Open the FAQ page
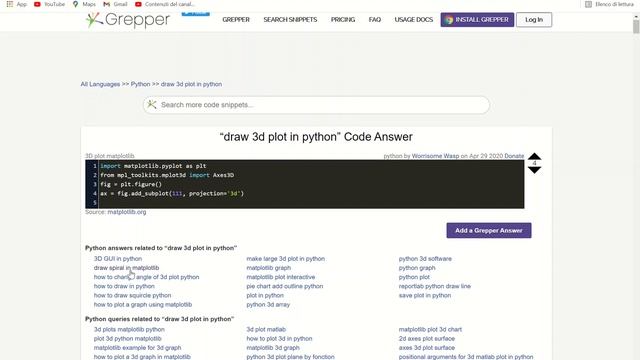The height and width of the screenshot is (360, 640). coord(375,20)
